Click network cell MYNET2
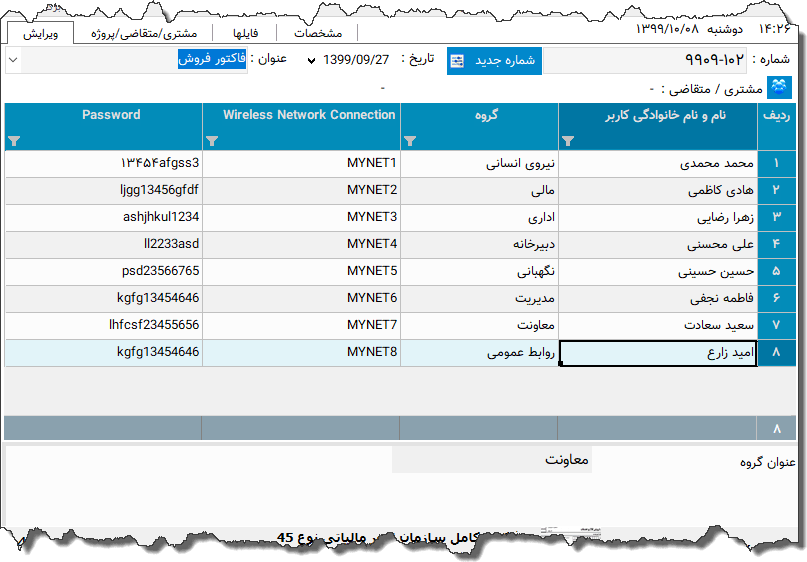Screen dimensions: 807x562 click(x=302, y=191)
